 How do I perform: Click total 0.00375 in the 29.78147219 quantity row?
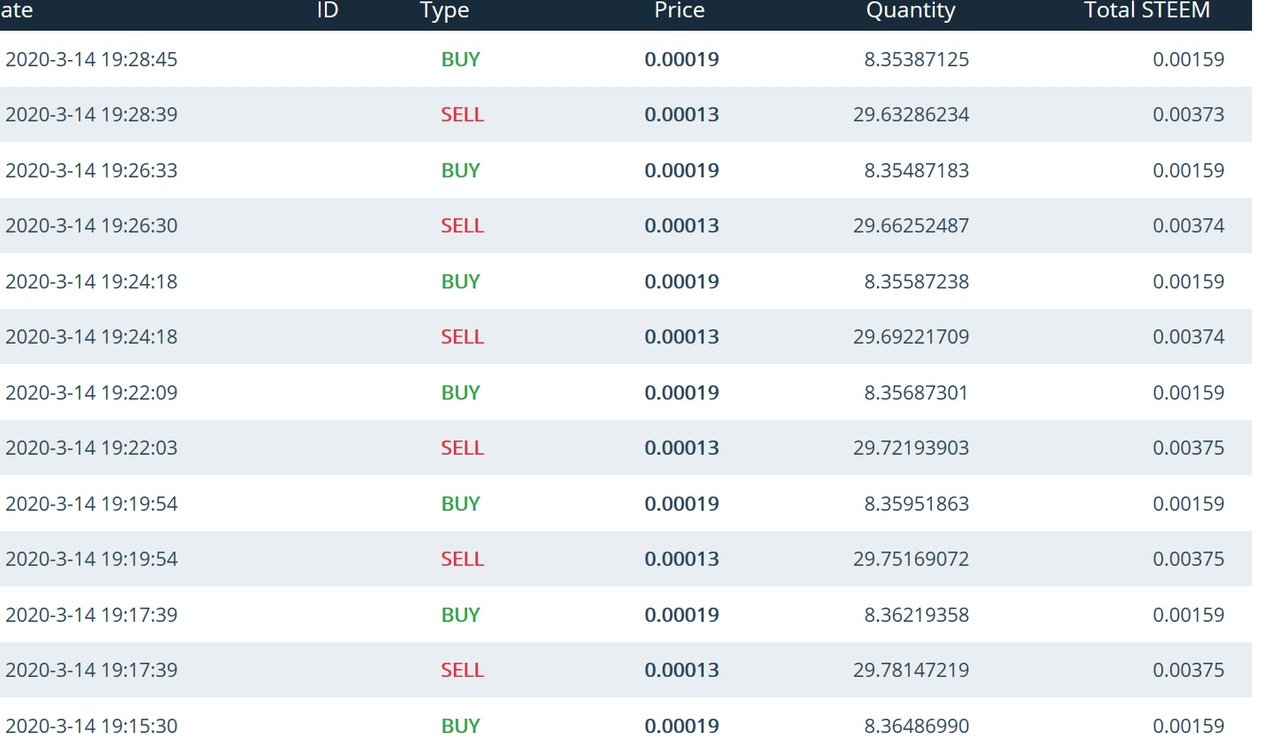1188,670
